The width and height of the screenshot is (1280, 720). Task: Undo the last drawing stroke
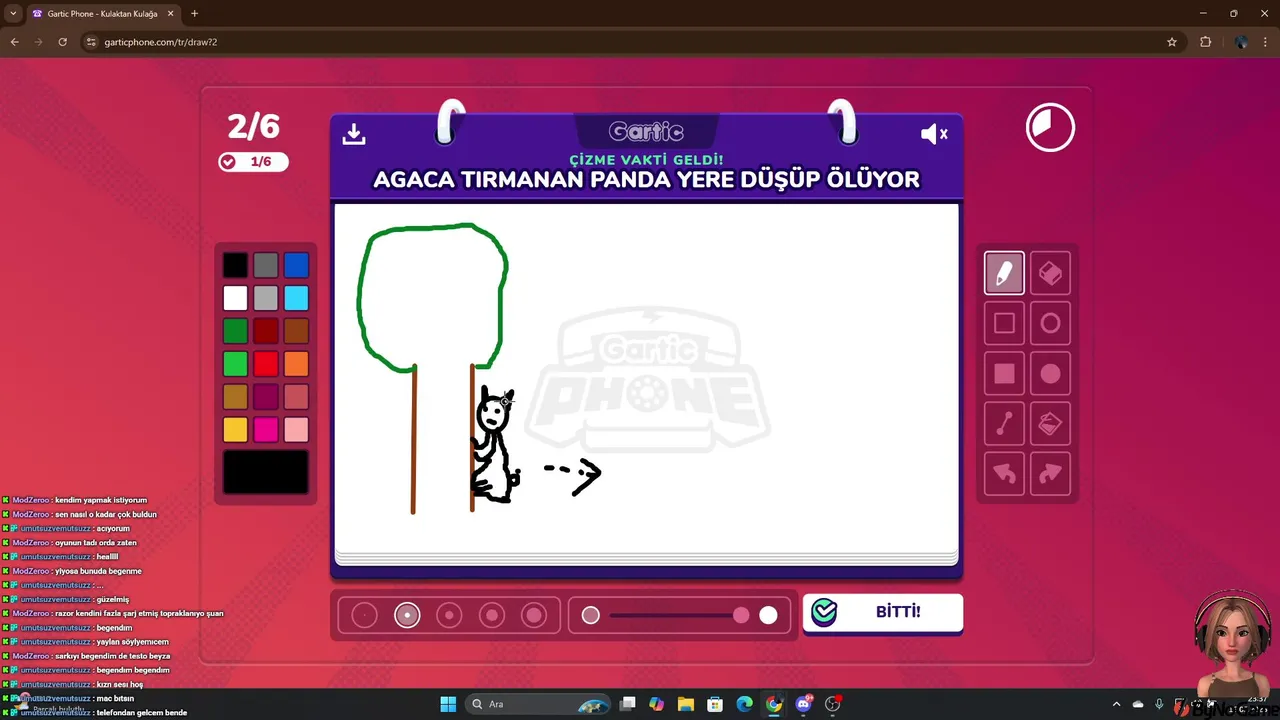(x=1004, y=474)
